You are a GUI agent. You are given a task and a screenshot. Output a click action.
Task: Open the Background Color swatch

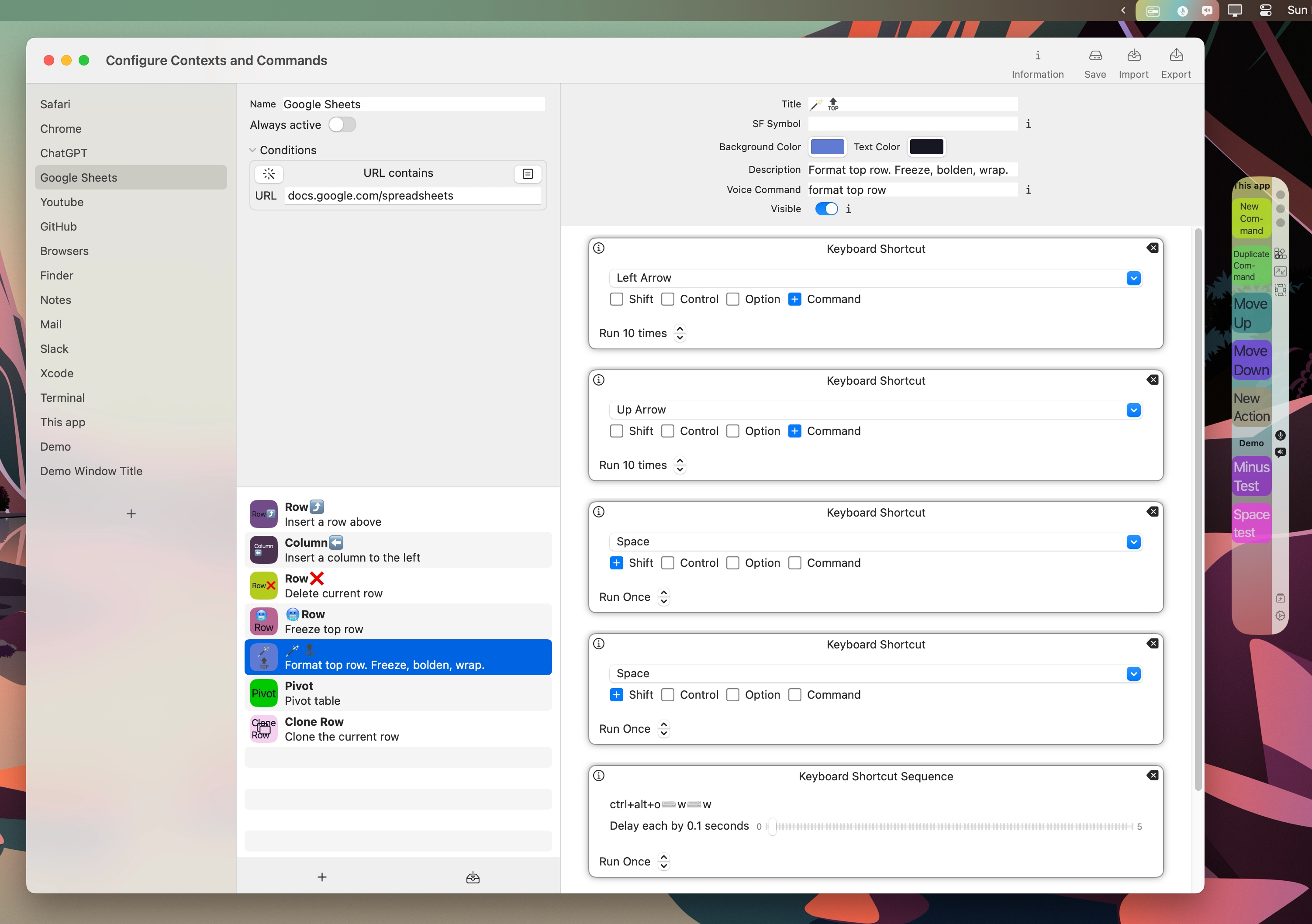(827, 147)
